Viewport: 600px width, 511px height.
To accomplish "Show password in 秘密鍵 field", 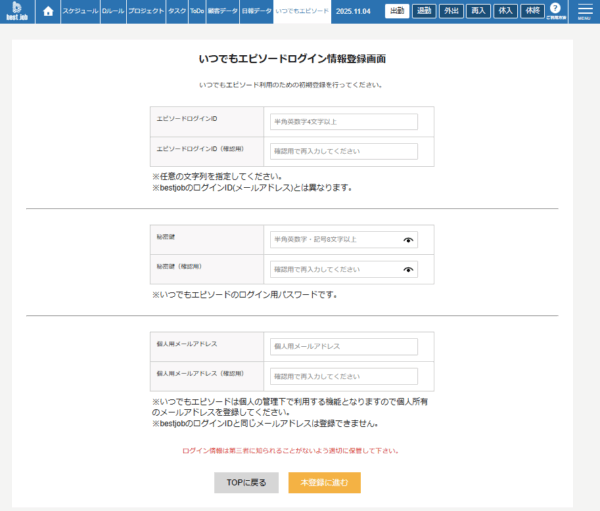I will click(408, 240).
